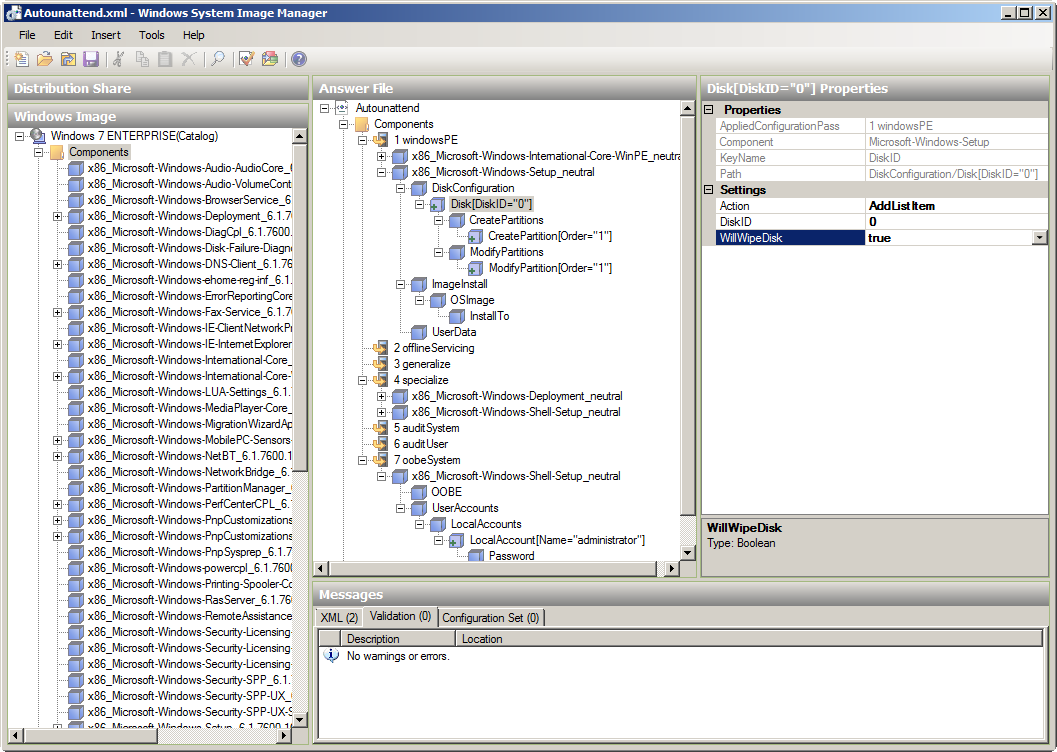Select the 5 auditSystem pass
The image size is (1057, 752).
coord(426,428)
